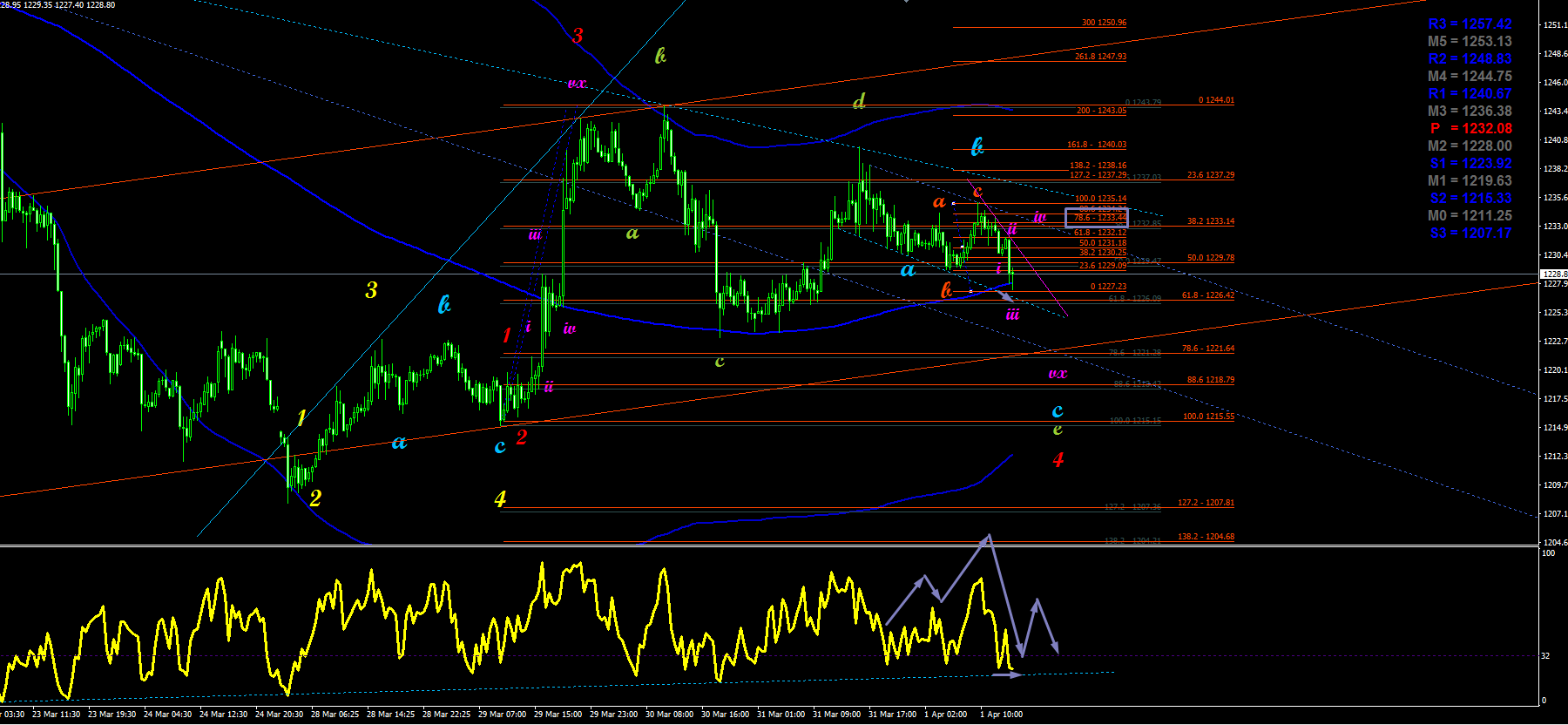Image resolution: width=1568 pixels, height=725 pixels.
Task: Click the Fibonacci label "23.6 1237.29"
Action: coord(1211,175)
